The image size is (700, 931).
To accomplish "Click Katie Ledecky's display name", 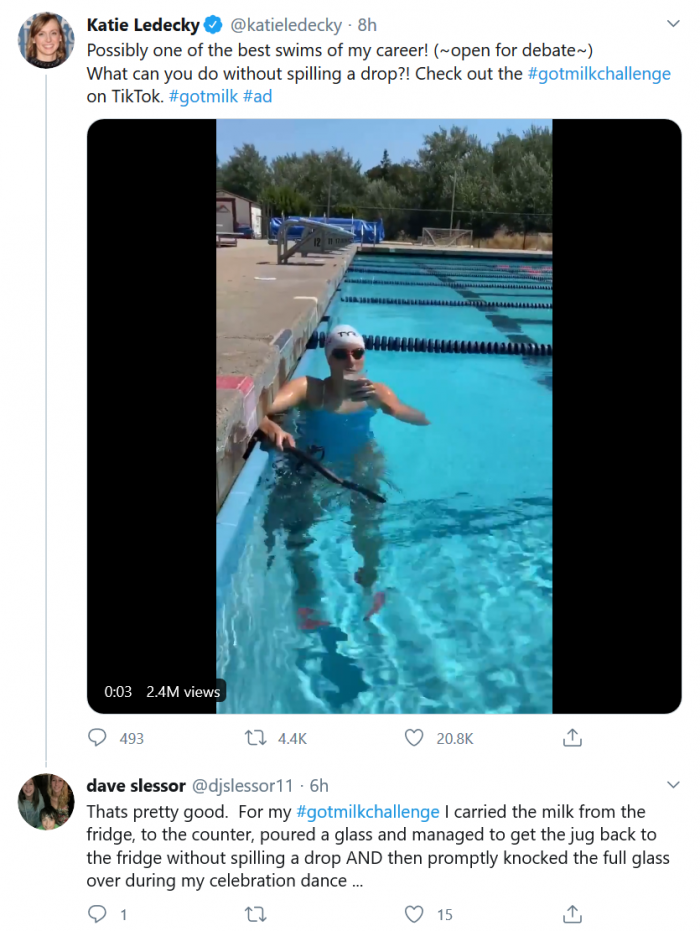I will (143, 24).
